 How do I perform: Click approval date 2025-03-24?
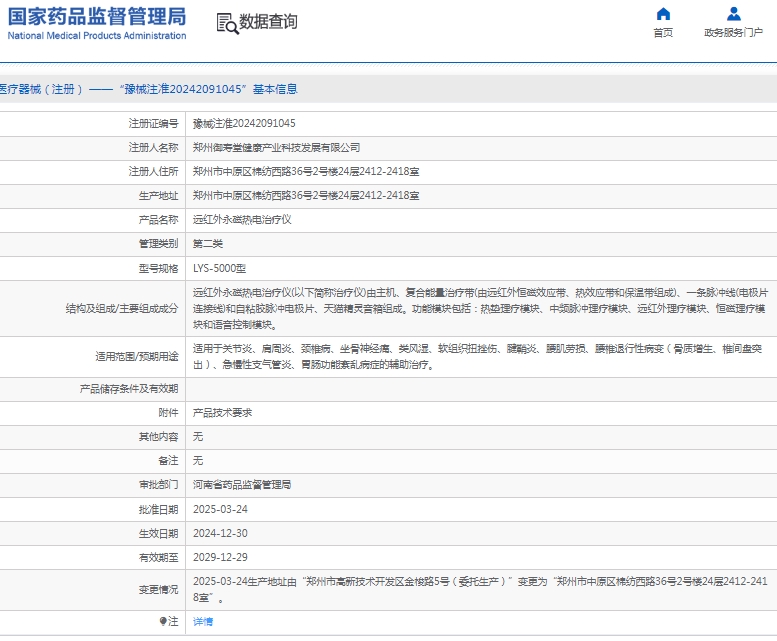(220, 509)
